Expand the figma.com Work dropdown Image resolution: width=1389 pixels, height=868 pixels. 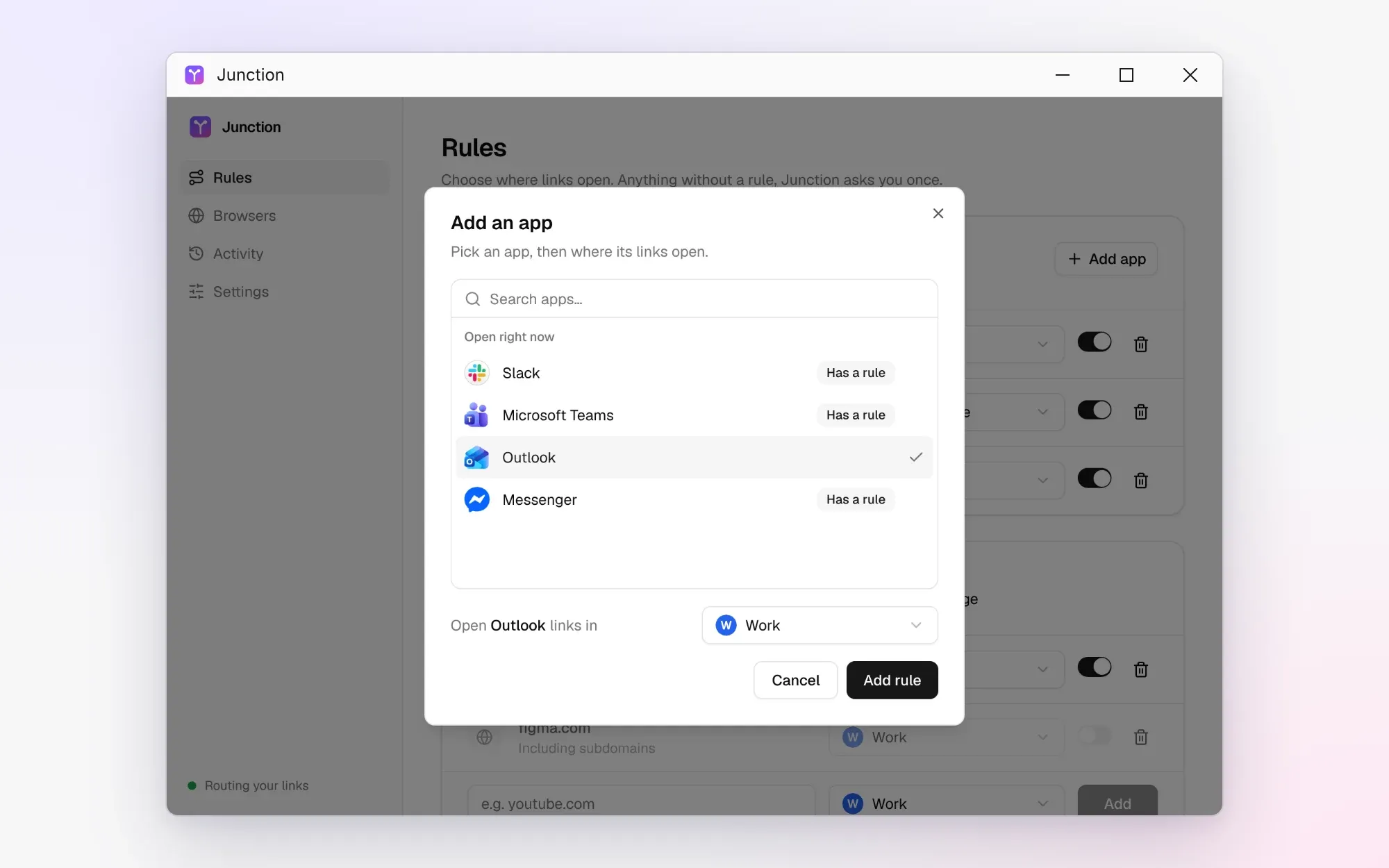coord(946,737)
